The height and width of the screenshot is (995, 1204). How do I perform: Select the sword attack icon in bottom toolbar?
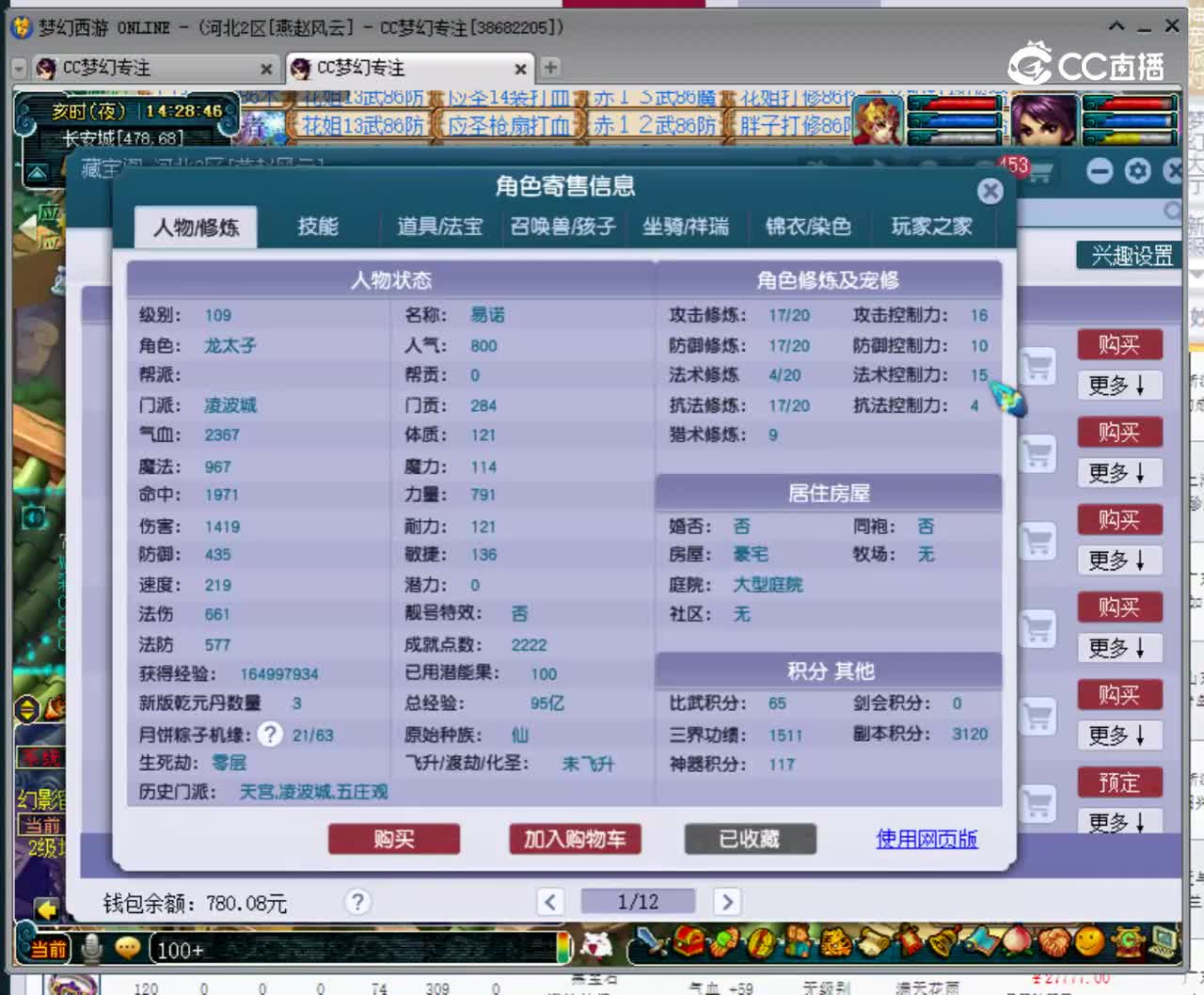651,941
